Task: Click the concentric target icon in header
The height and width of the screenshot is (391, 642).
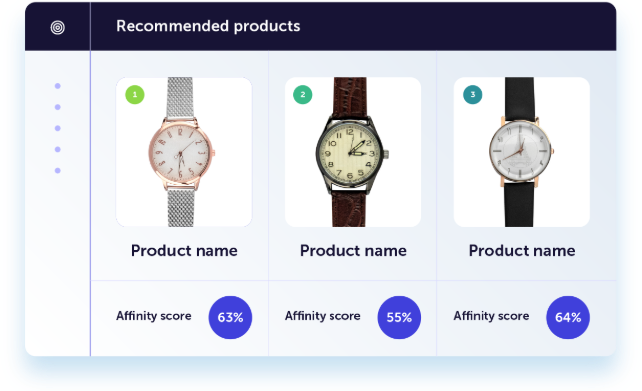Action: pos(58,27)
